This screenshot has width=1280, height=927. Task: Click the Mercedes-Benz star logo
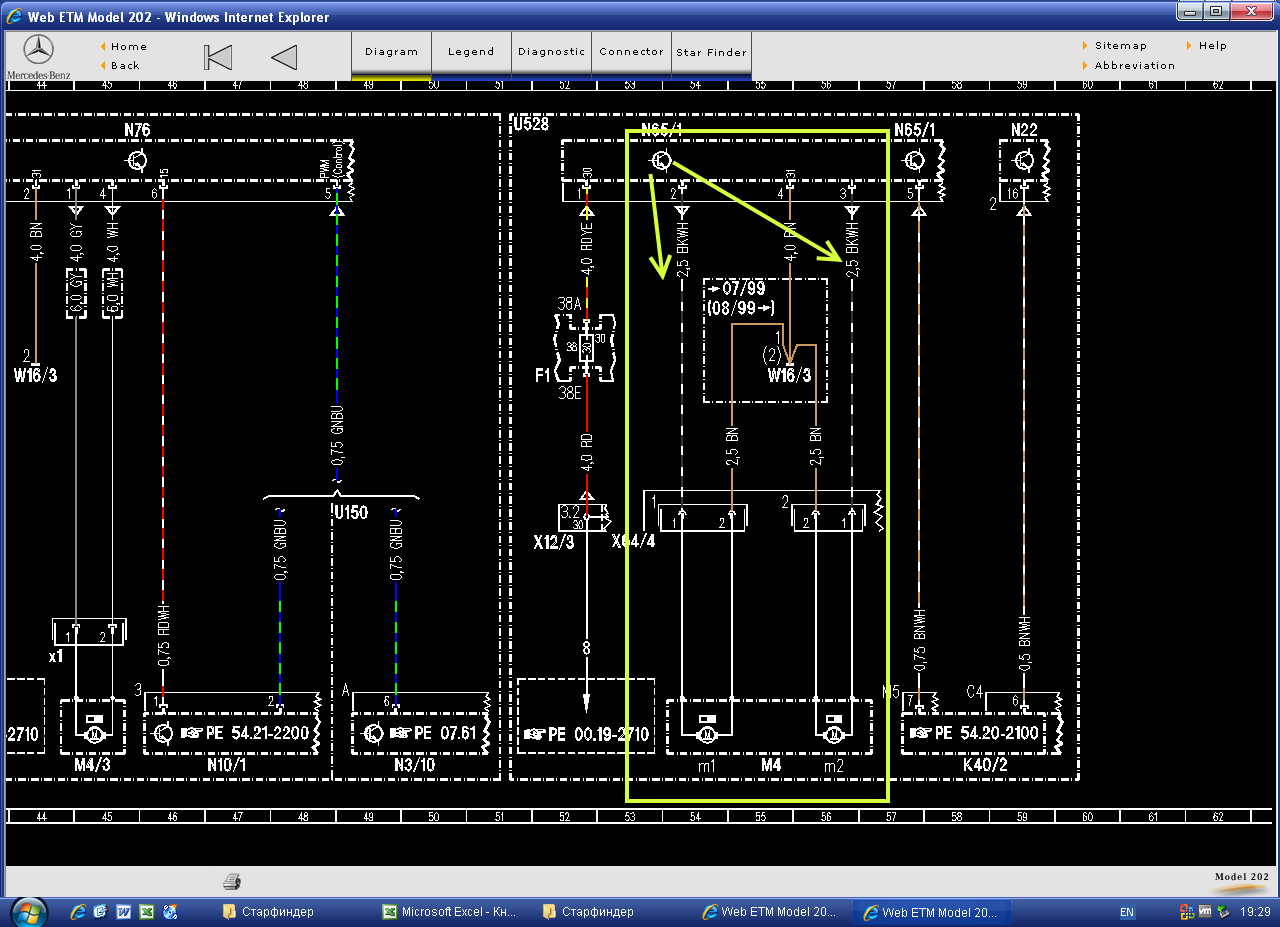point(38,50)
